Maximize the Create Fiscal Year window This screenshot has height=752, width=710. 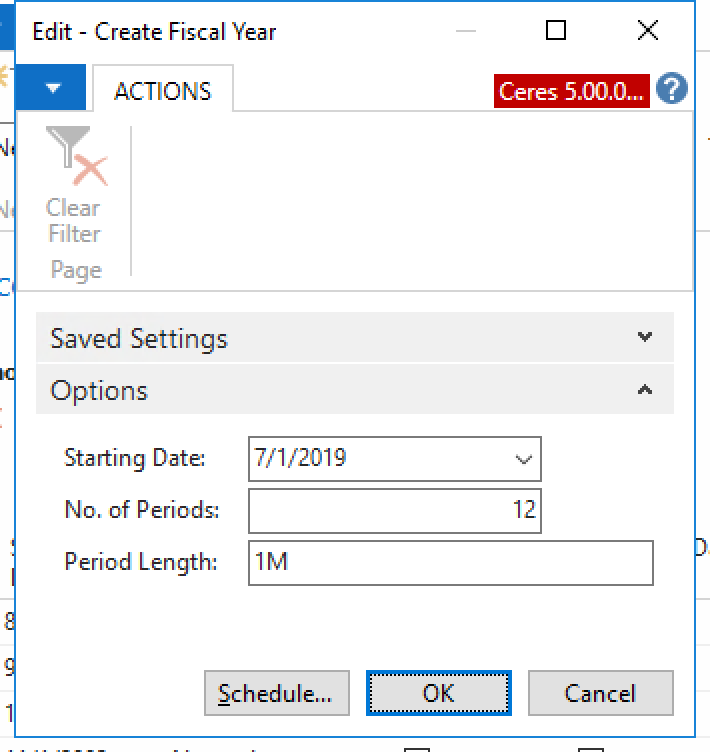pyautogui.click(x=556, y=31)
